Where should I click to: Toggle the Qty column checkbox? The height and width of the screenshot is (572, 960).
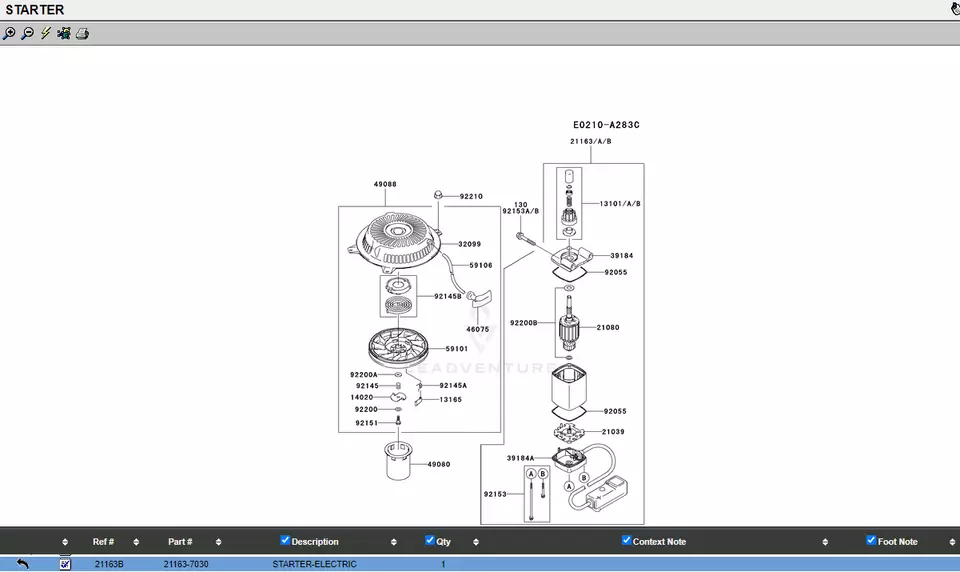pos(430,541)
